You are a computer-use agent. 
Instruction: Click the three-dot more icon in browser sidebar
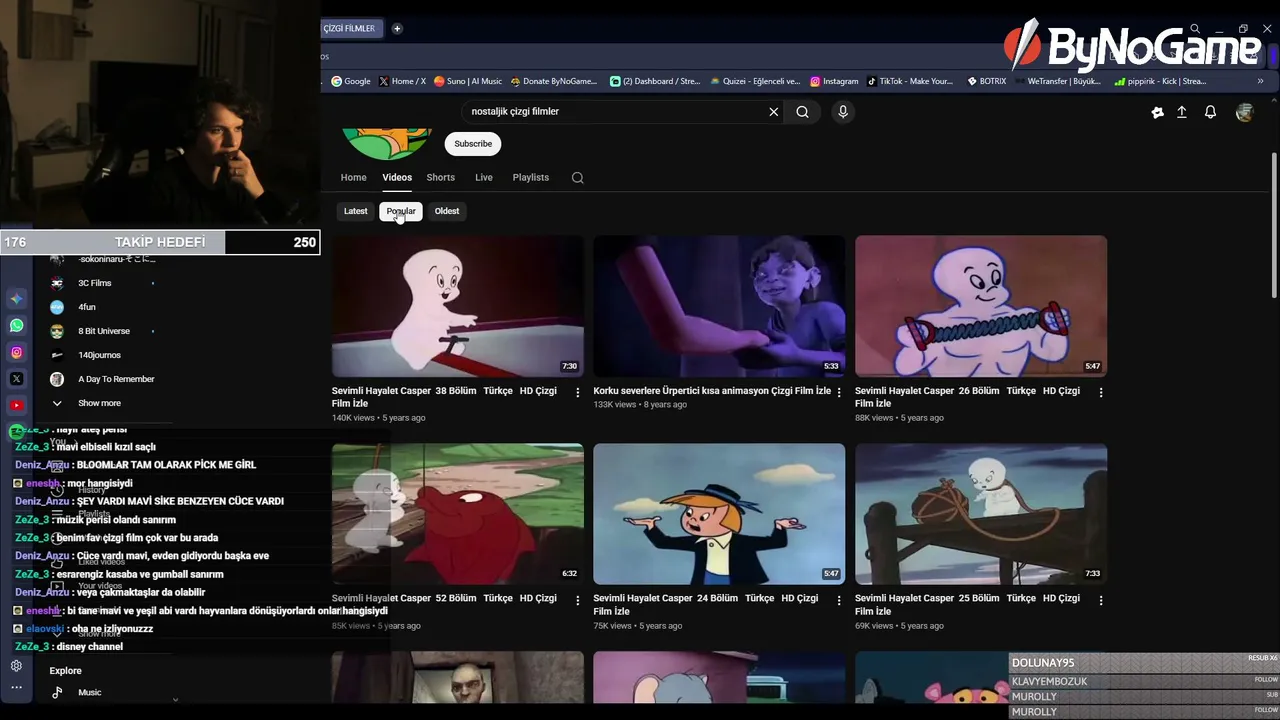click(16, 688)
